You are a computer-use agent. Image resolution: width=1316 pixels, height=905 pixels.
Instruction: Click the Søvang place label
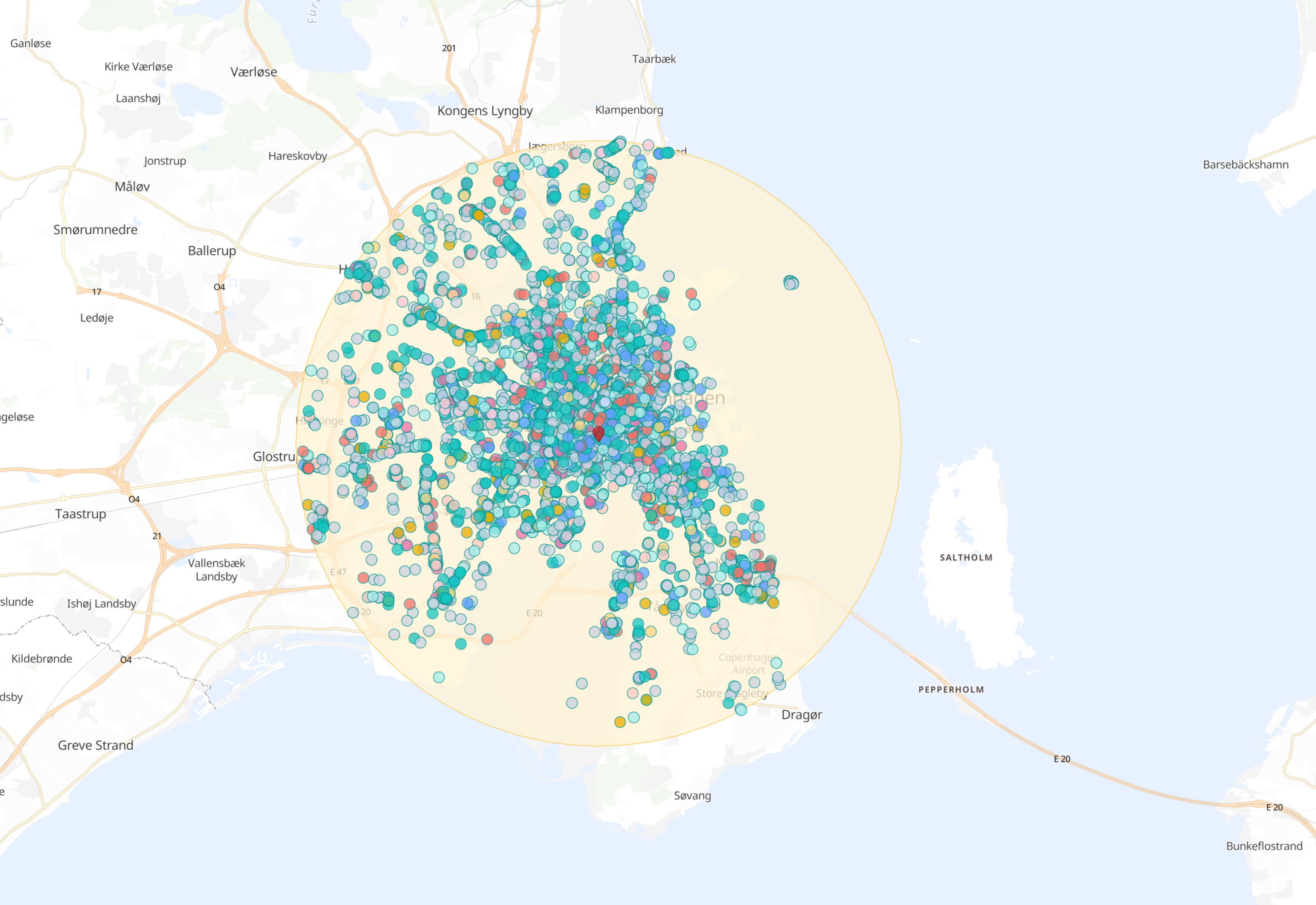(692, 796)
